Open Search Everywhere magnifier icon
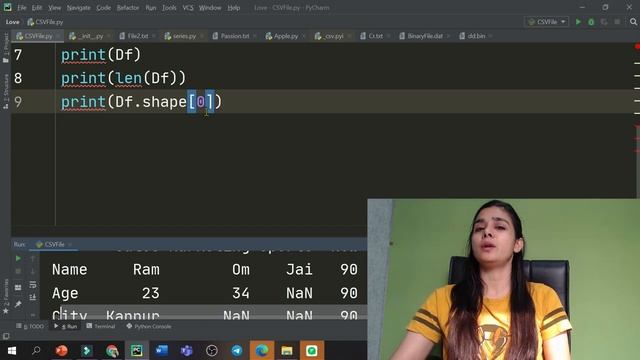This screenshot has height=360, width=640. click(x=633, y=22)
